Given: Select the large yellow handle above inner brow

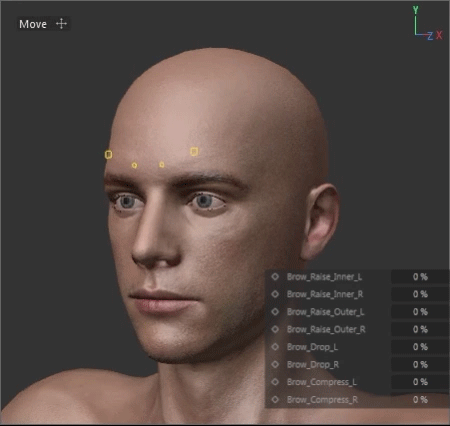Looking at the screenshot, I should pos(194,152).
